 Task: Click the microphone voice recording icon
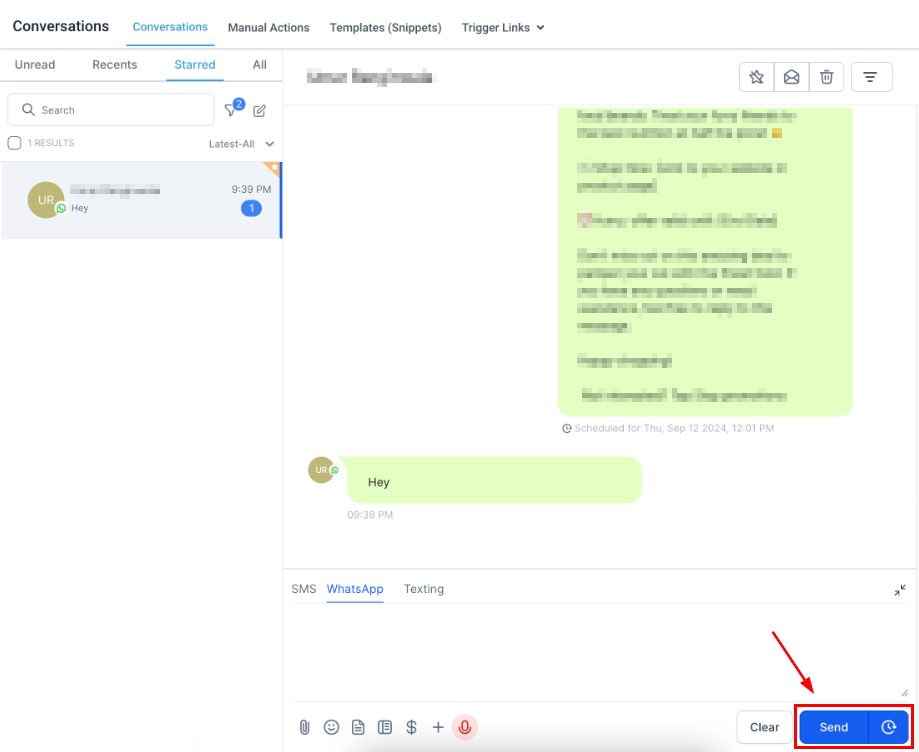(x=464, y=728)
